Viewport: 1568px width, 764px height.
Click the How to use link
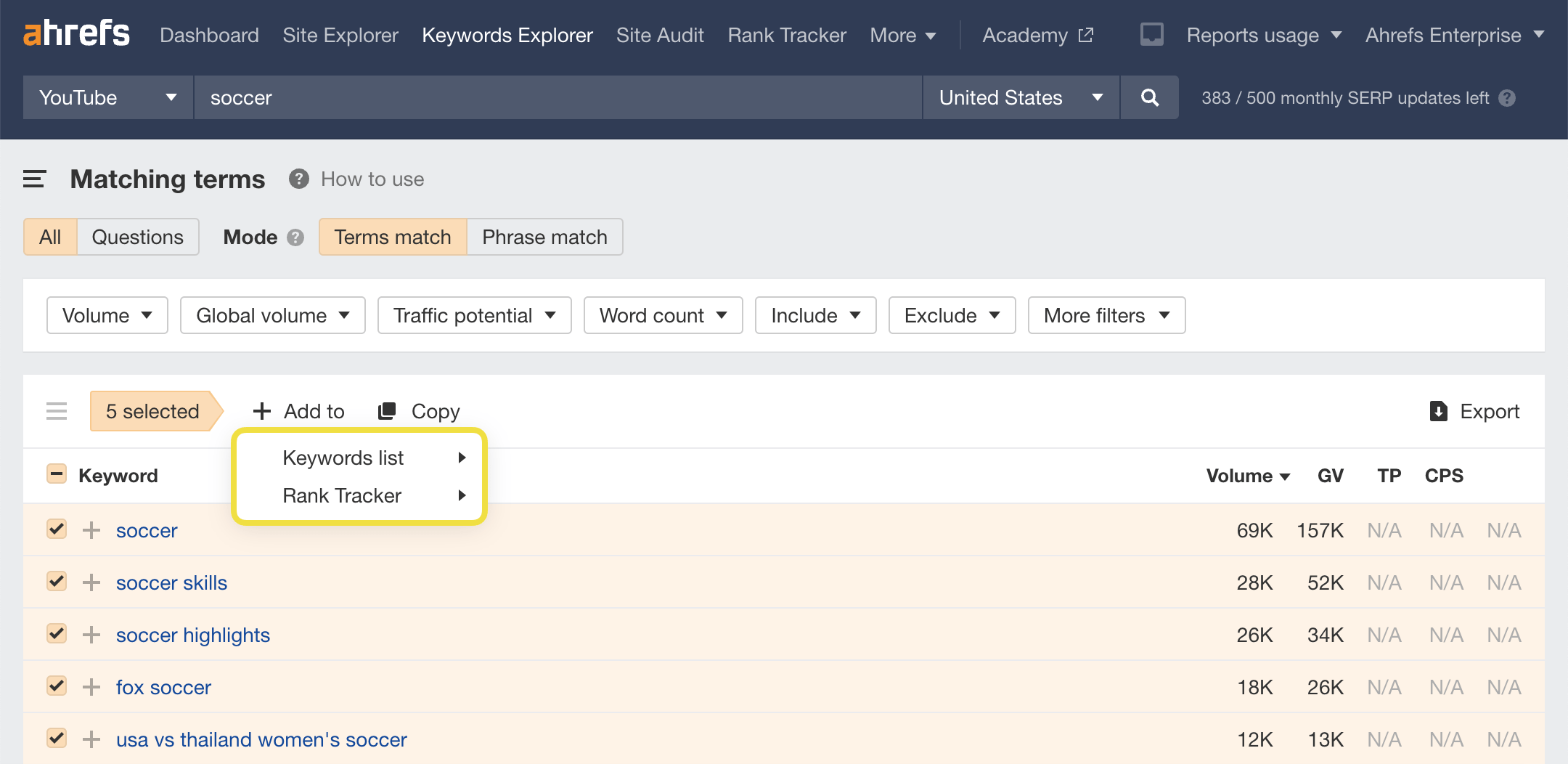point(372,179)
